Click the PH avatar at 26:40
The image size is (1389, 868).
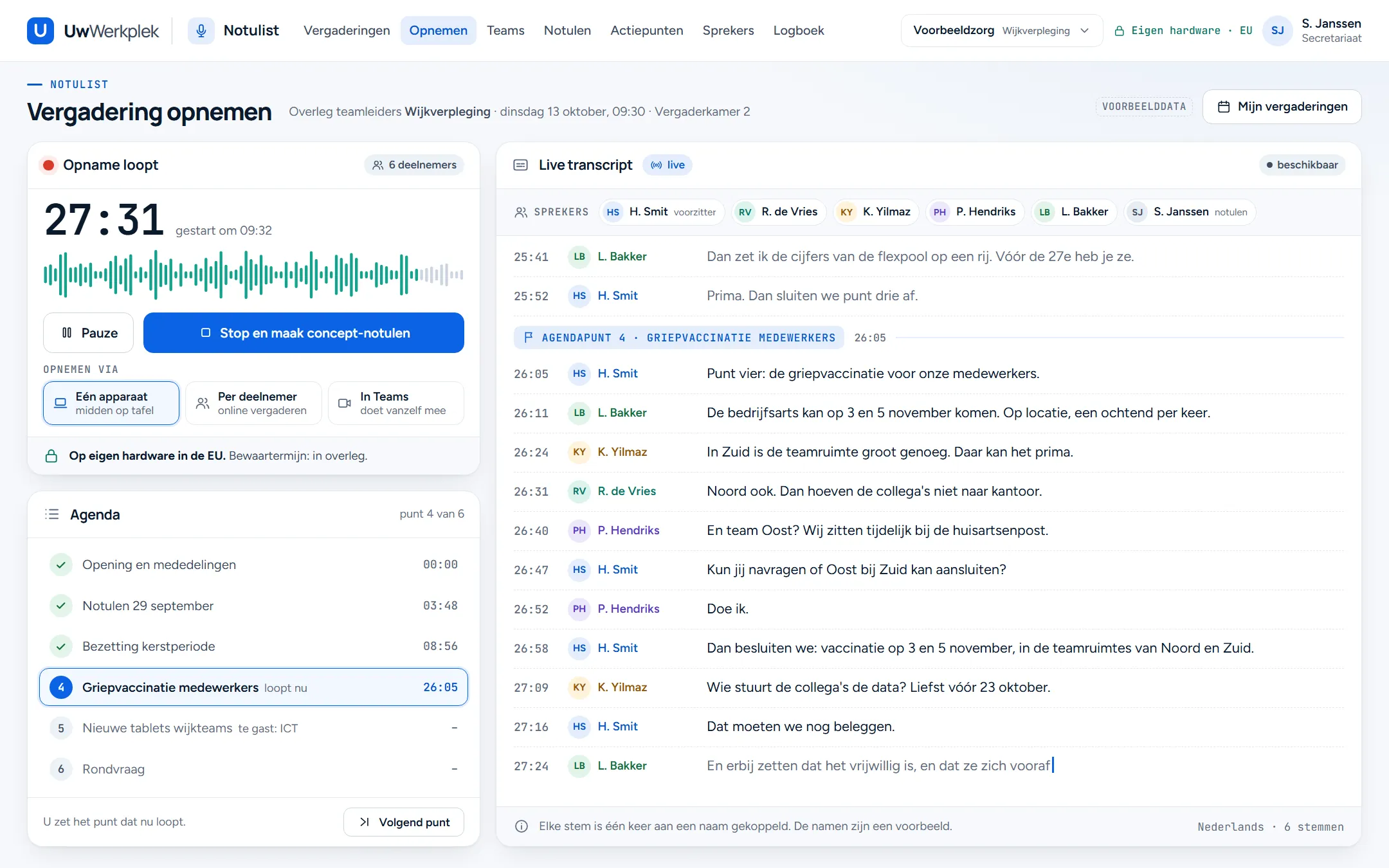click(x=579, y=530)
